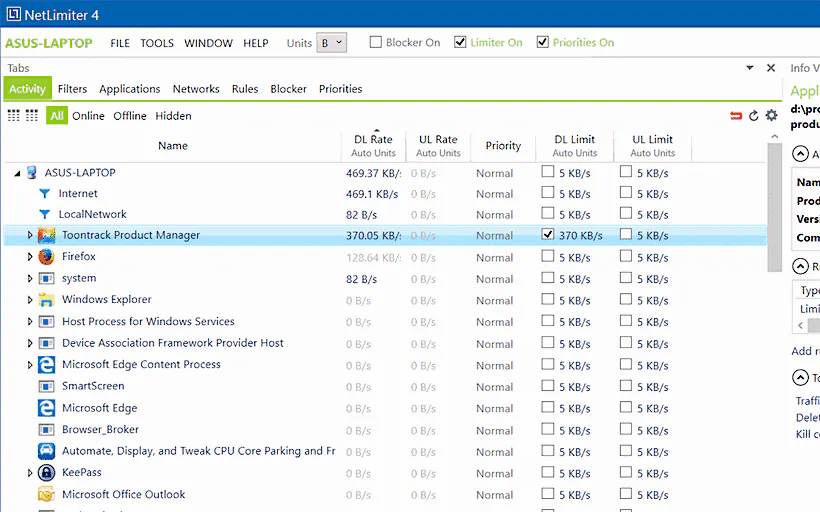
Task: Click the Internet filter funnel icon
Action: click(44, 194)
